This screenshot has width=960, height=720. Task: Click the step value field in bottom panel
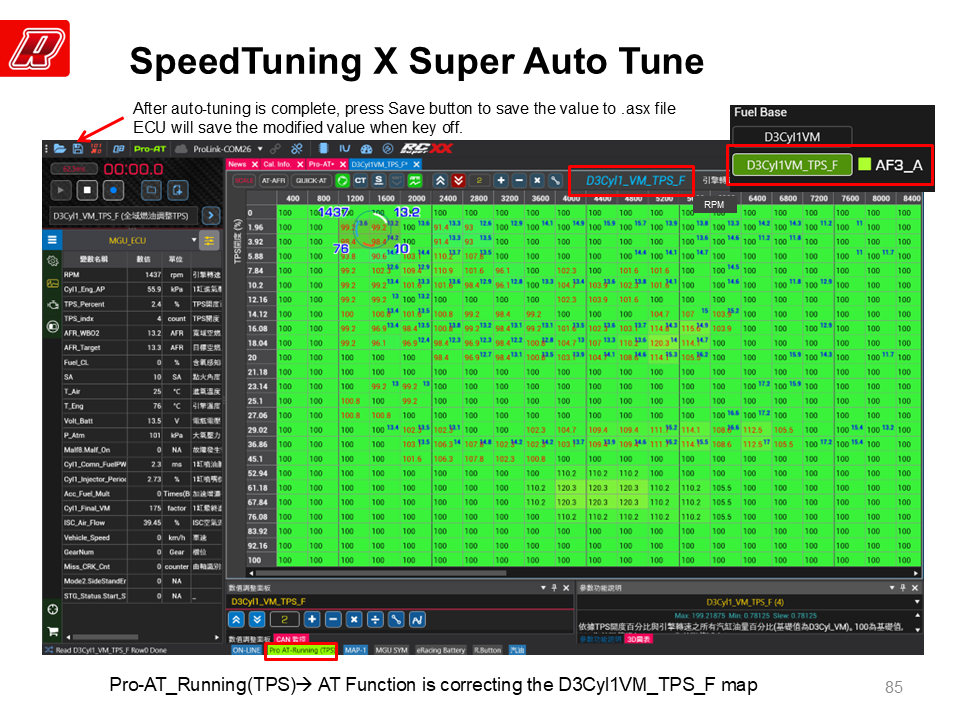pyautogui.click(x=284, y=620)
